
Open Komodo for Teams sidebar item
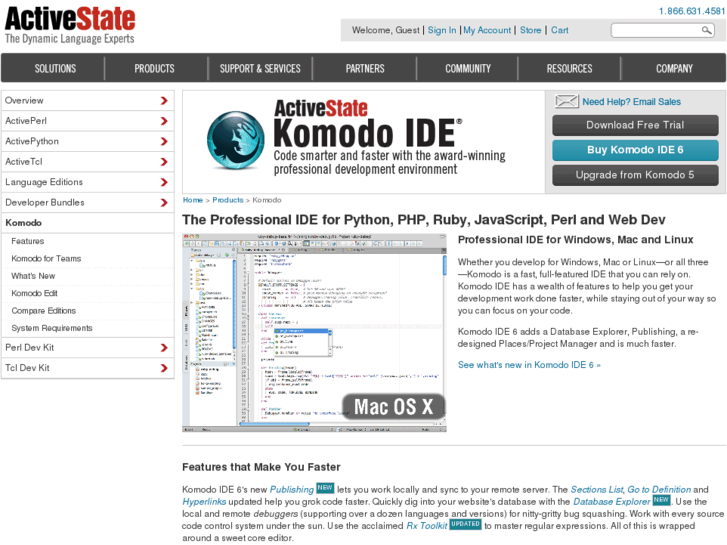click(x=46, y=259)
